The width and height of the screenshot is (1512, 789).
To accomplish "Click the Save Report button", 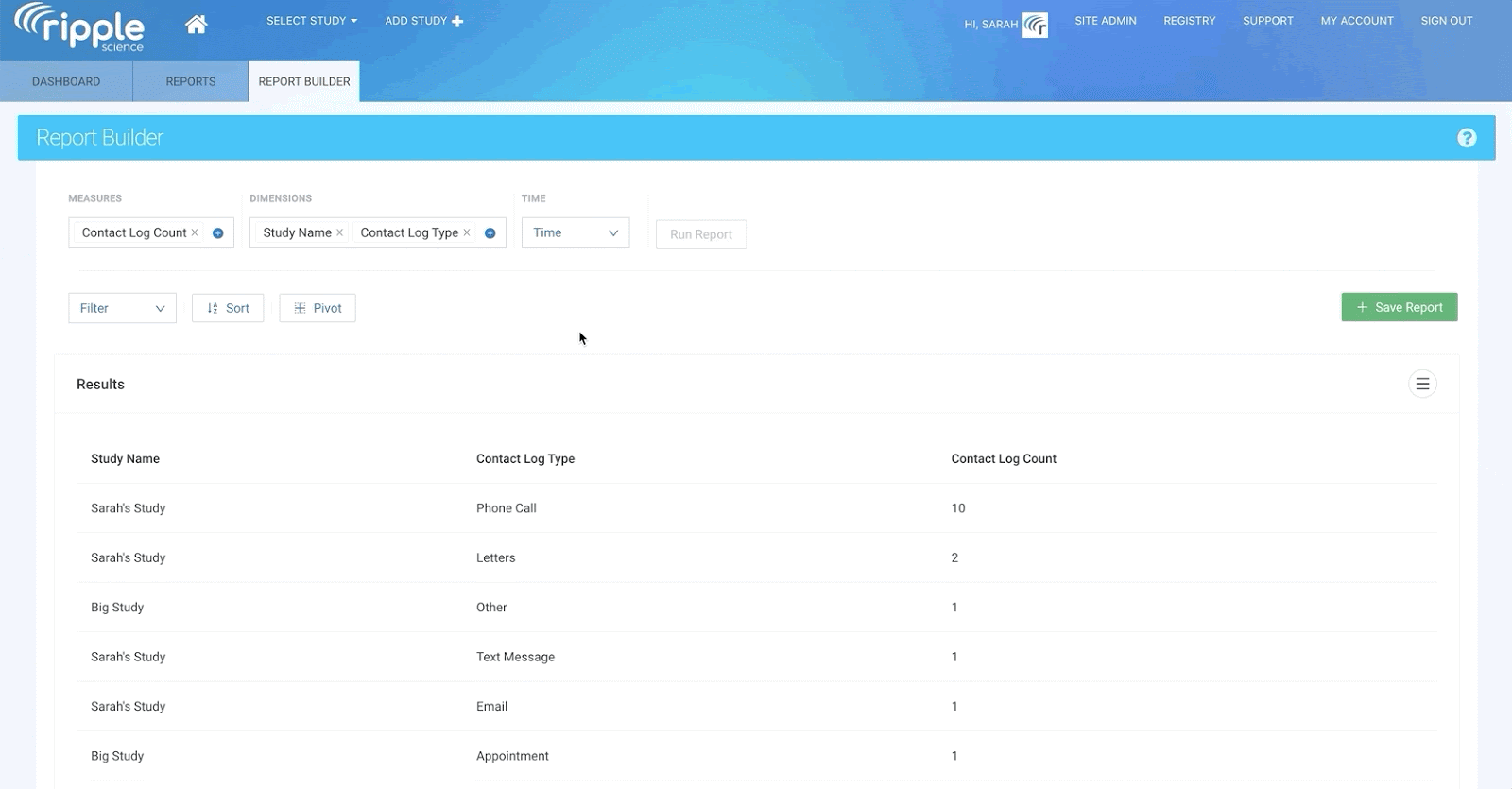I will [1399, 307].
